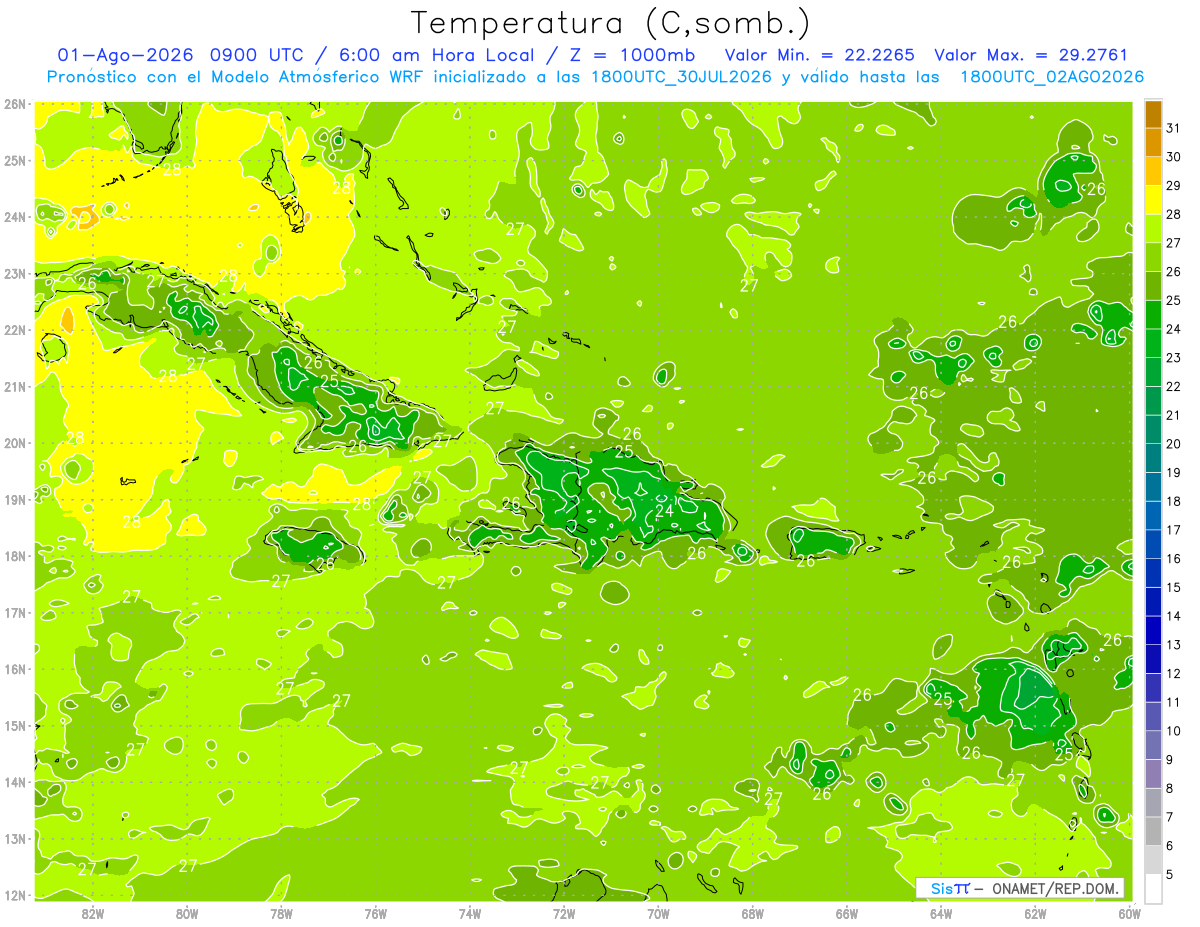Pick the brown colorbar swatch above 31

[x=1153, y=113]
